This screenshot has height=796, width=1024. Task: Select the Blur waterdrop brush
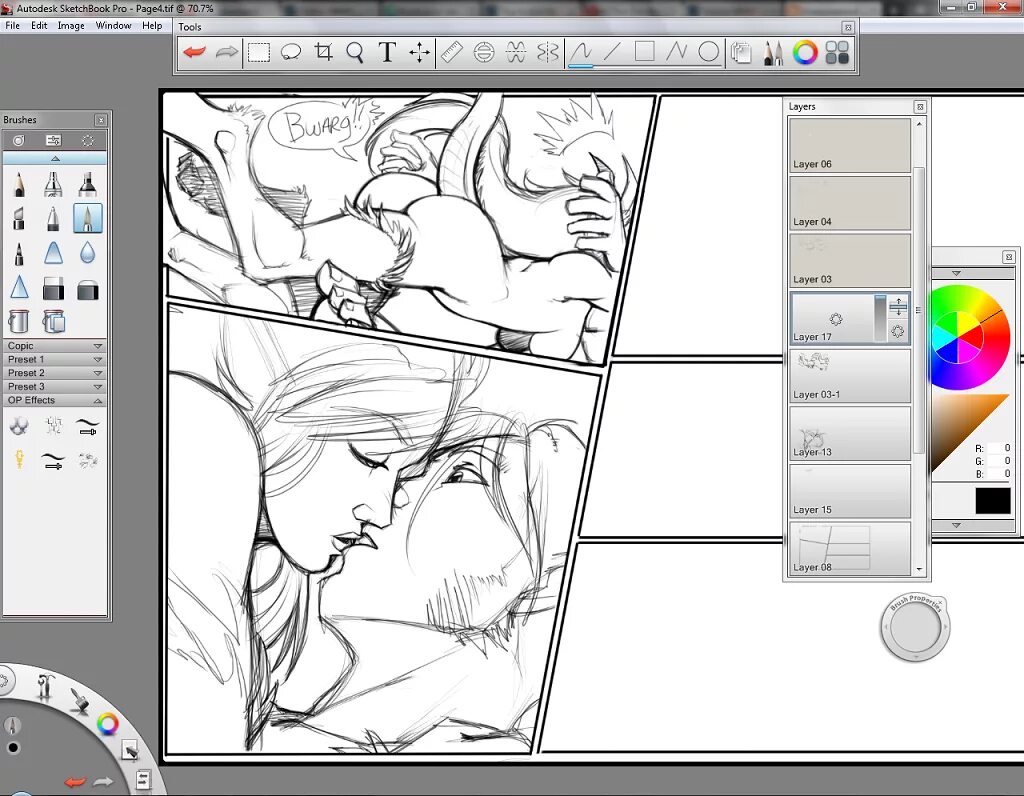[x=88, y=253]
